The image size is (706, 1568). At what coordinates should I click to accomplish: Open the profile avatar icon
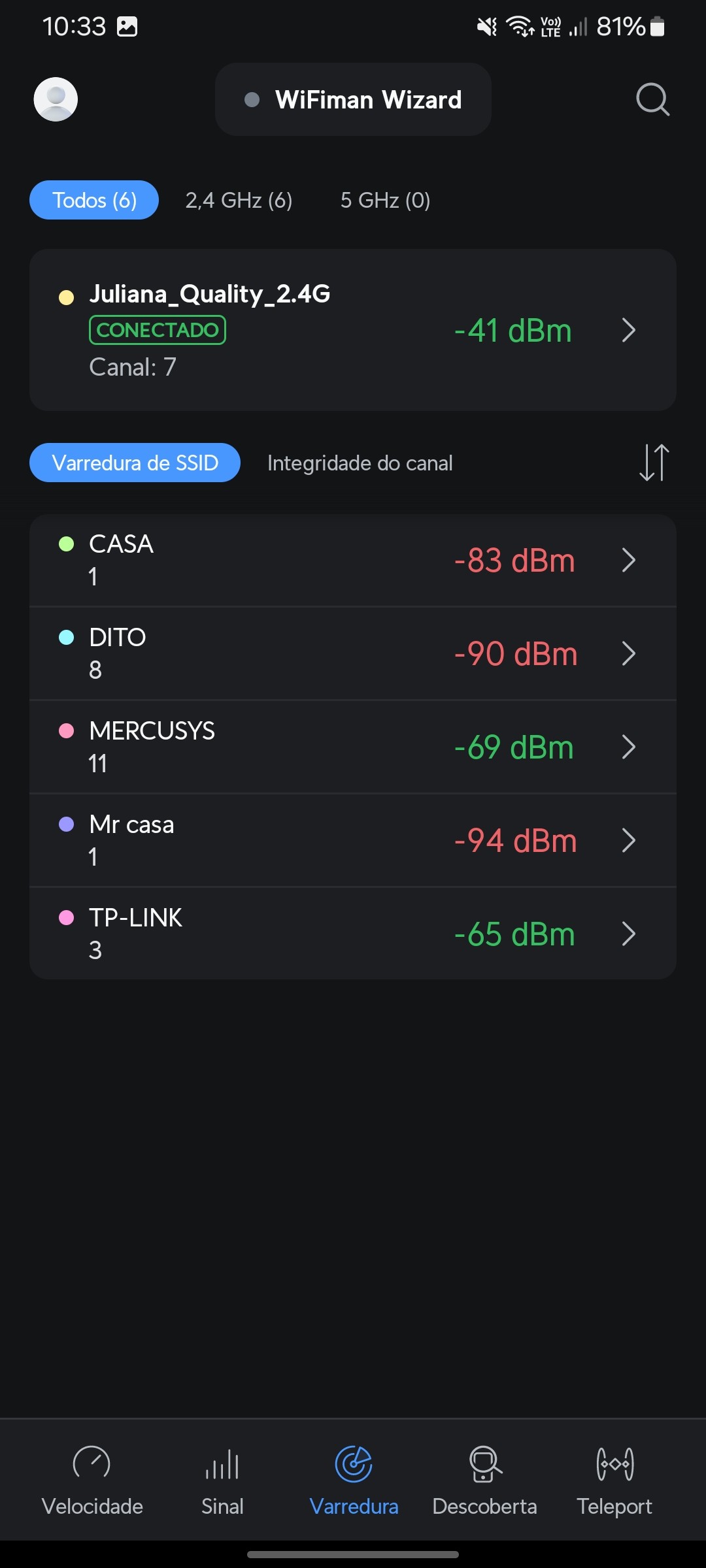point(56,99)
